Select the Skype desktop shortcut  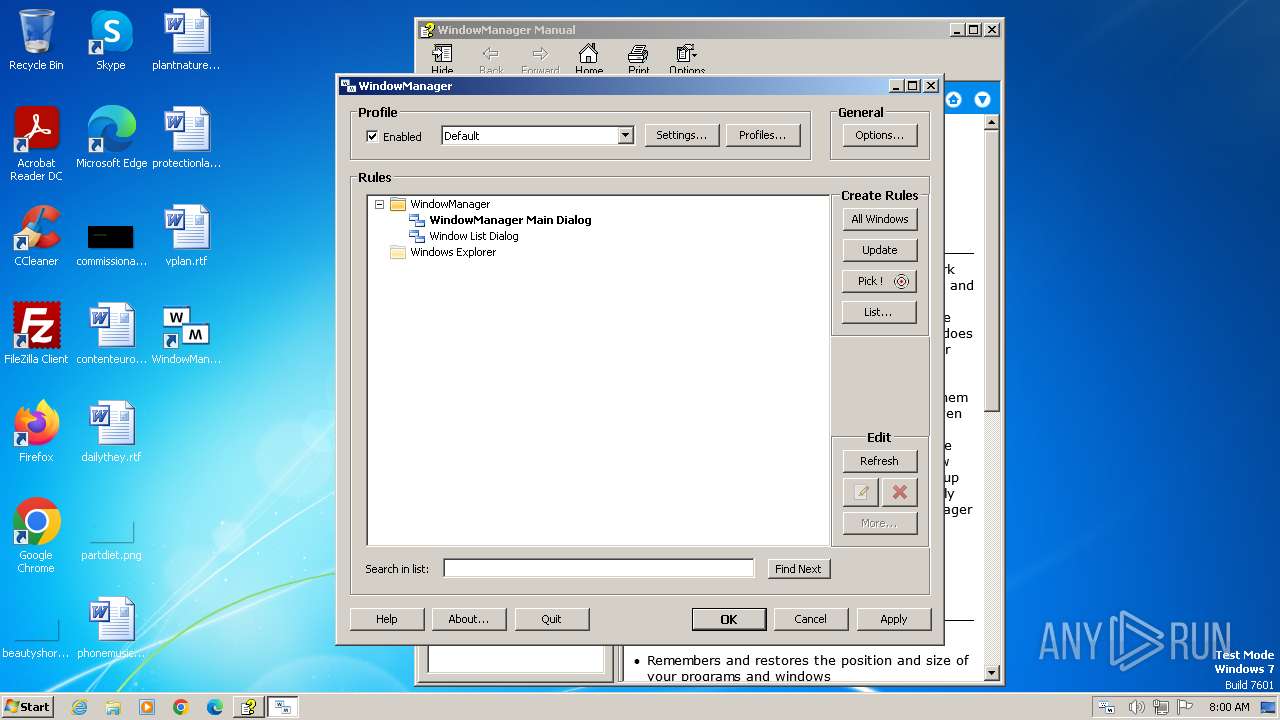tap(111, 40)
